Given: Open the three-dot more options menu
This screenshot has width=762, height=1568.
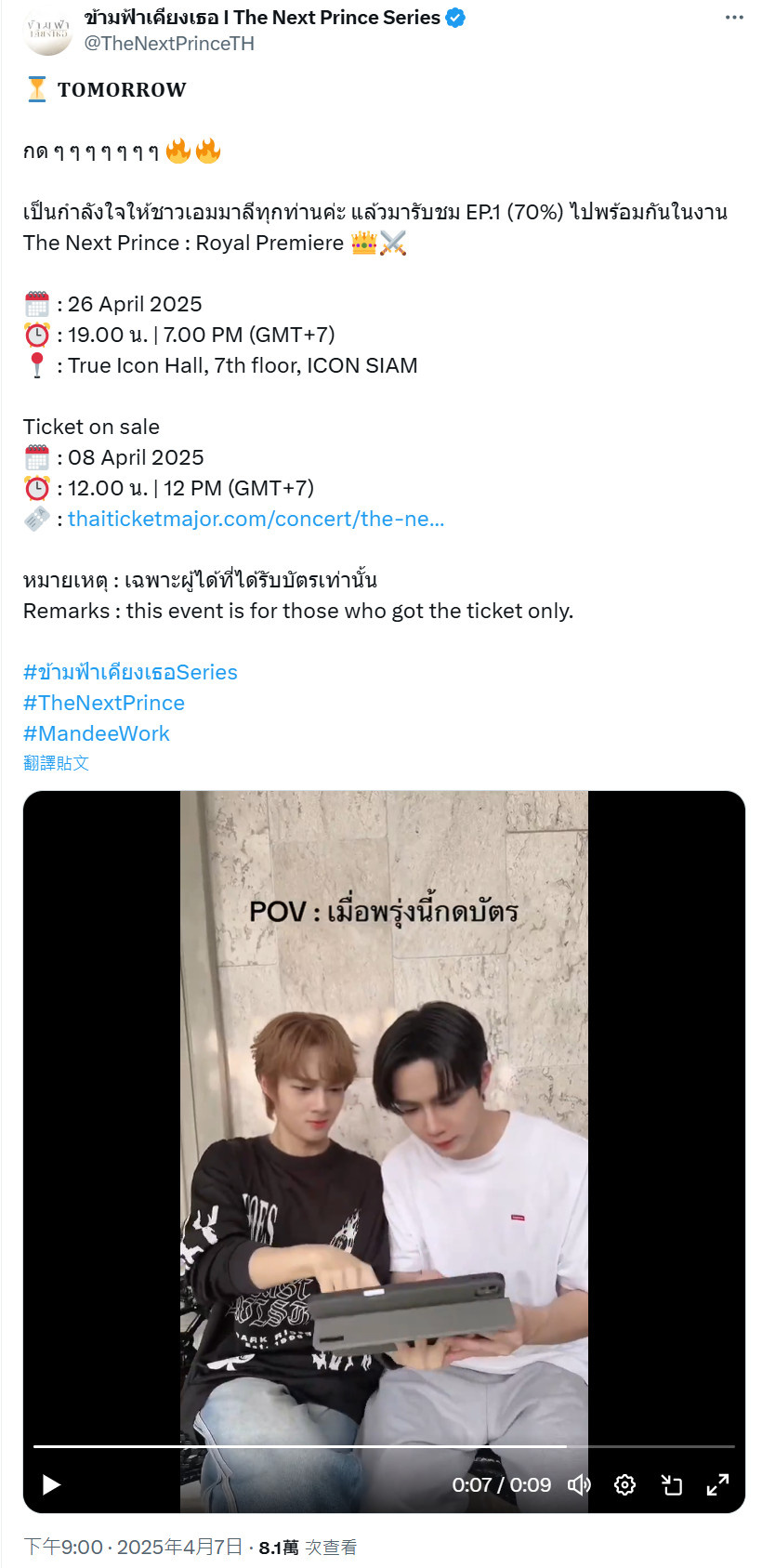Looking at the screenshot, I should coord(734,18).
